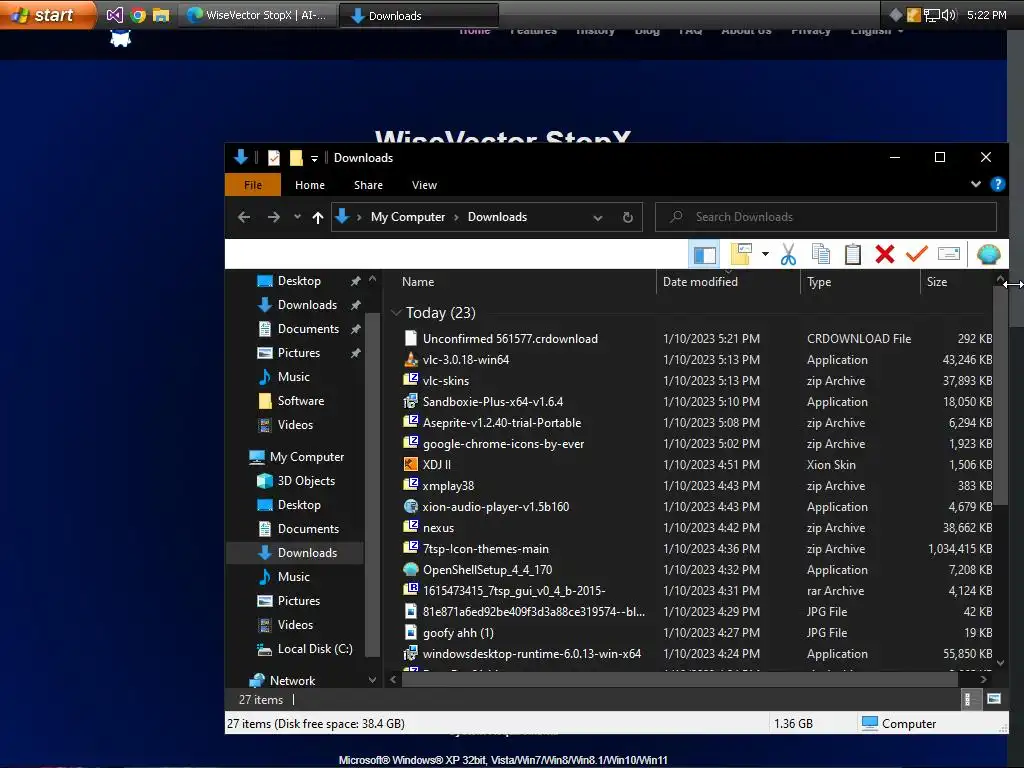The image size is (1024, 768).
Task: Open pinned Desktop in Quick access
Action: tap(298, 281)
